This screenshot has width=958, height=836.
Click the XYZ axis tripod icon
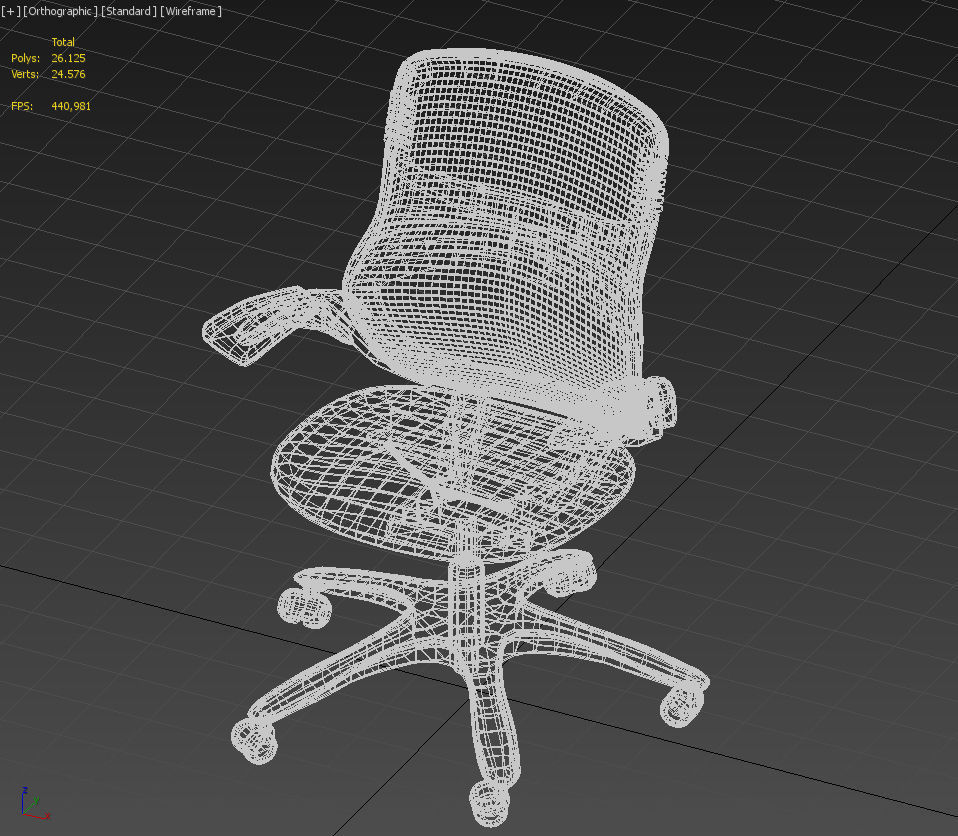pyautogui.click(x=34, y=803)
